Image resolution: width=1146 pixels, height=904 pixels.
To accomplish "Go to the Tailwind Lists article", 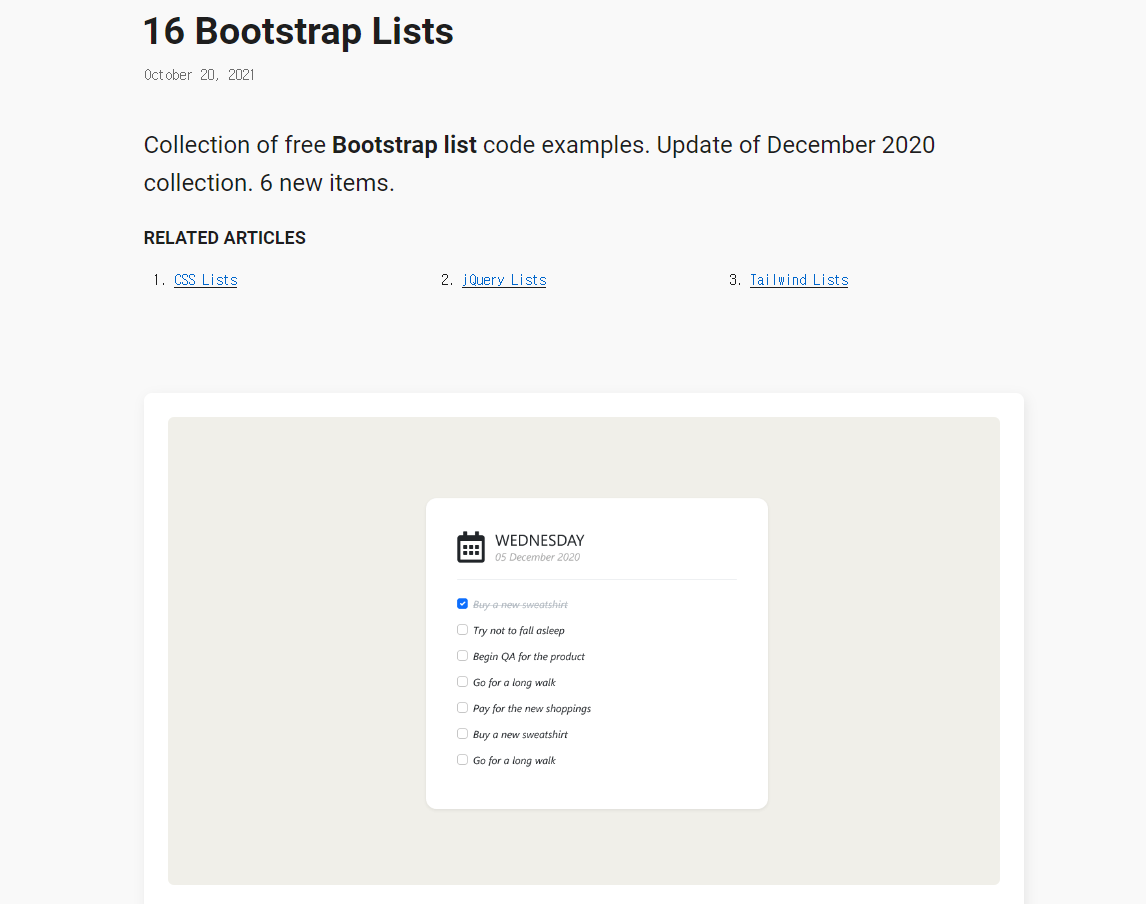I will [x=799, y=280].
